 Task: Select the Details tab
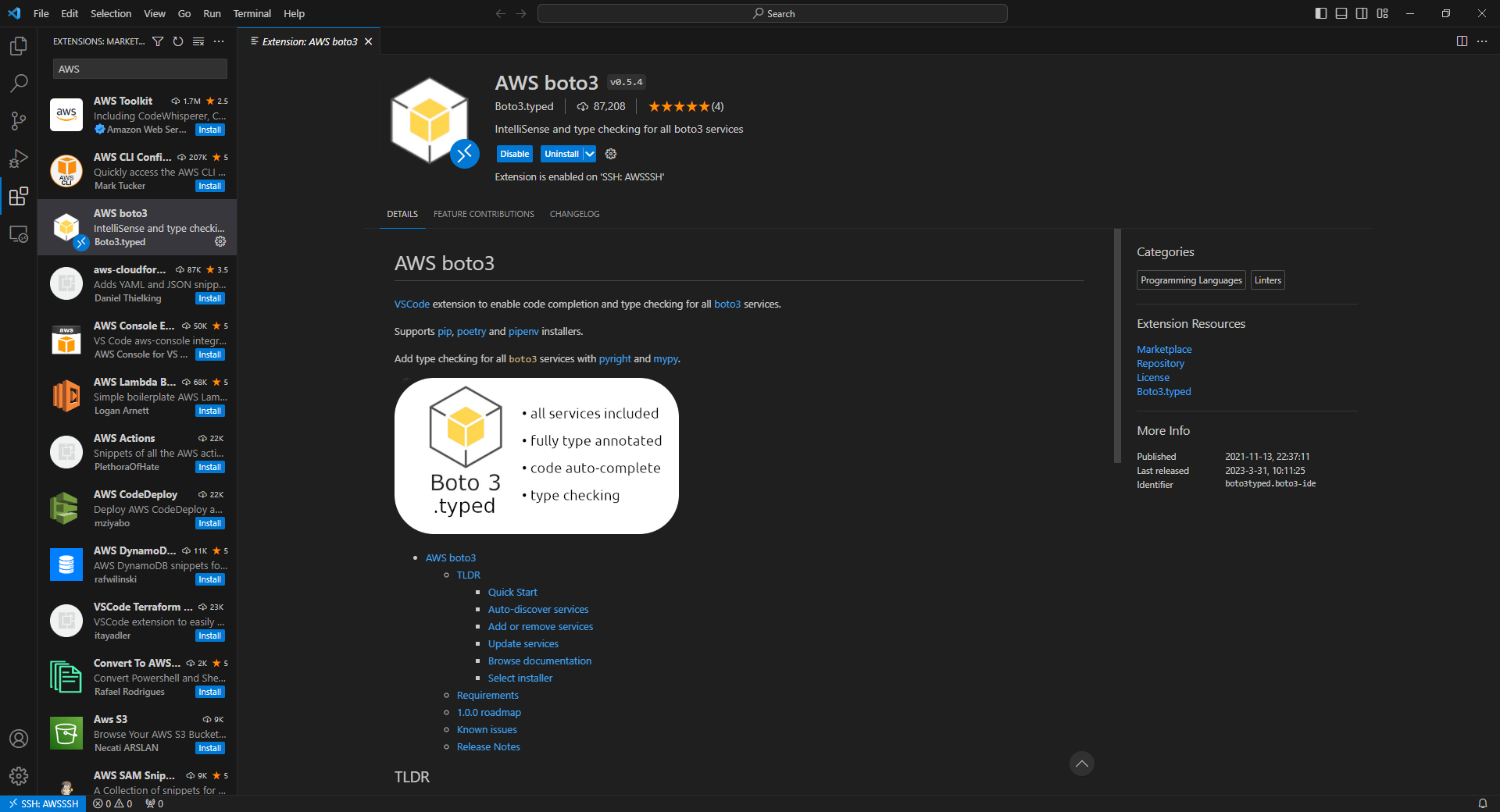coord(402,214)
